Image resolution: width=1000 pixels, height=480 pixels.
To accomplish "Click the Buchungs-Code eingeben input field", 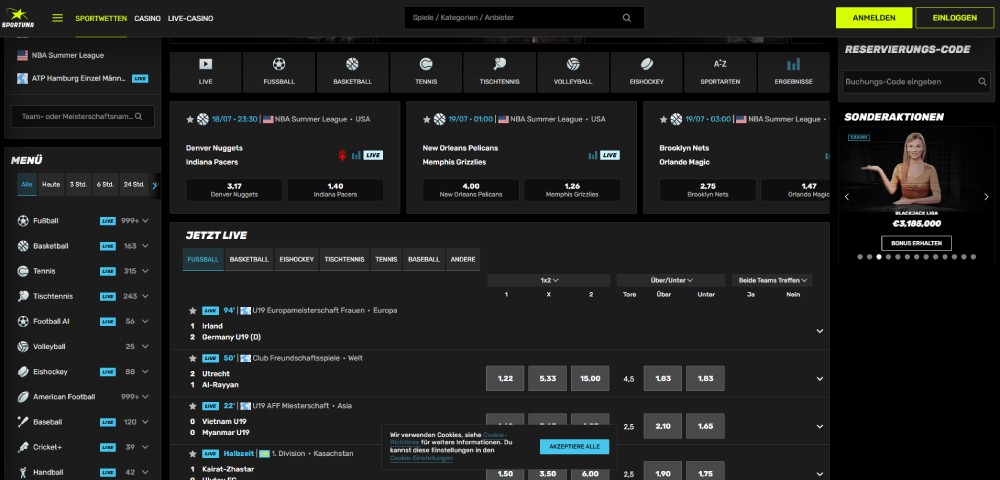I will tap(906, 81).
